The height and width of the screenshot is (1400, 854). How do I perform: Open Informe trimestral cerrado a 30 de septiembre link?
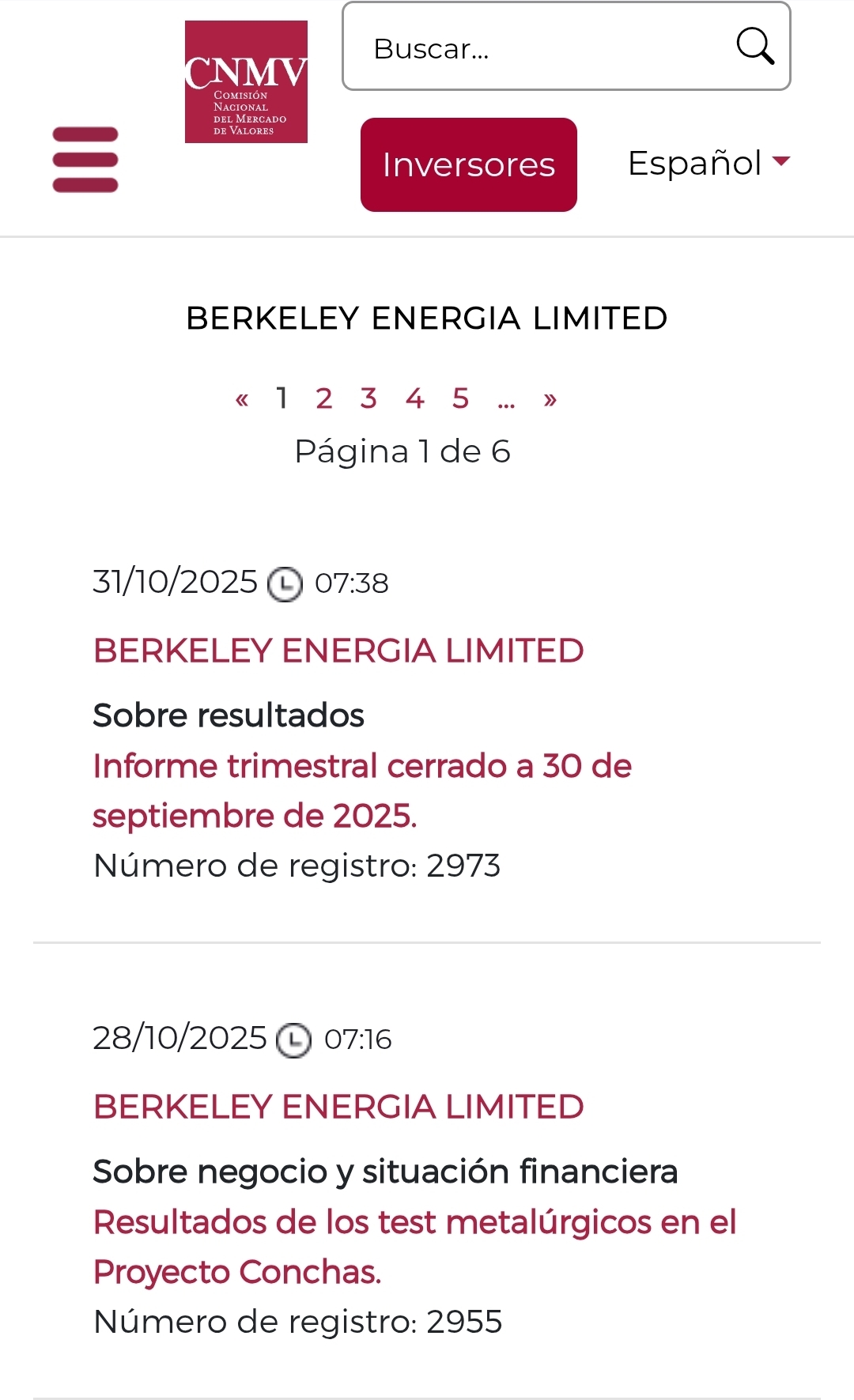[x=362, y=791]
